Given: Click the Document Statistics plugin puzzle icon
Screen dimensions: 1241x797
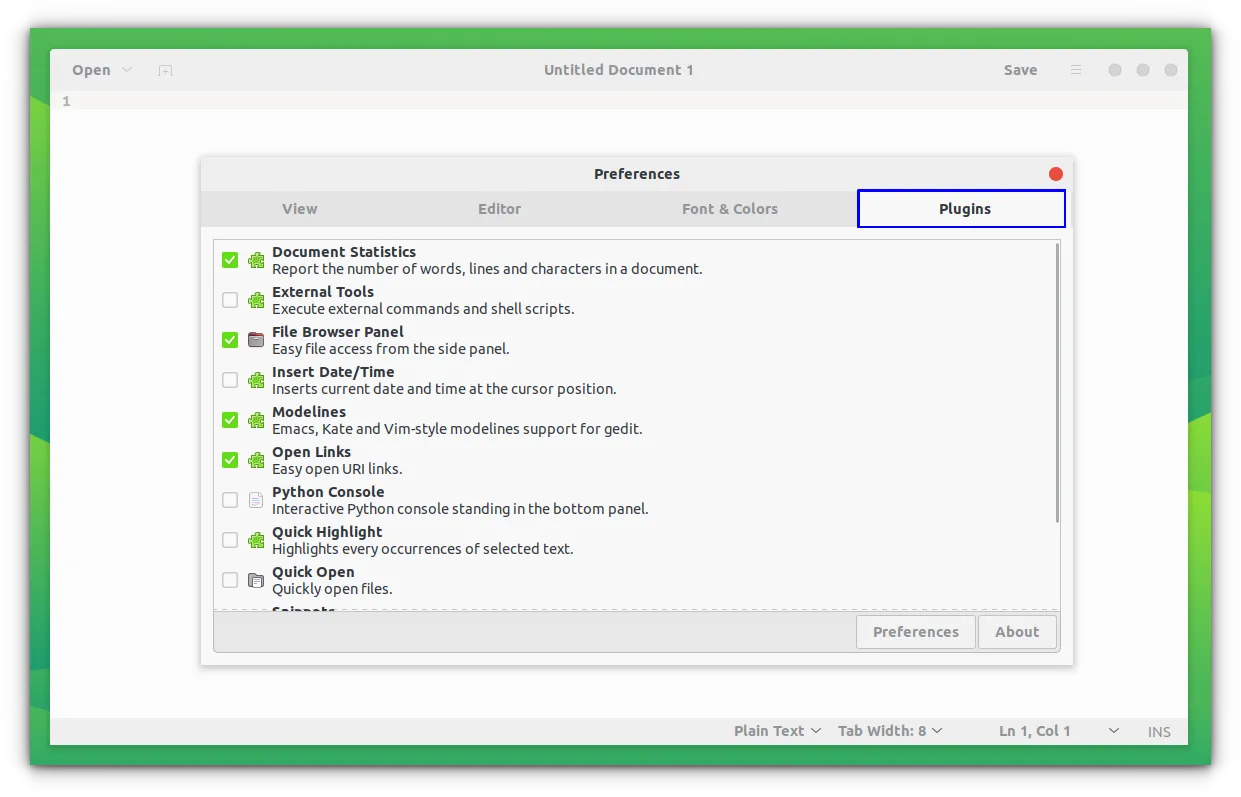Looking at the screenshot, I should click(x=256, y=260).
